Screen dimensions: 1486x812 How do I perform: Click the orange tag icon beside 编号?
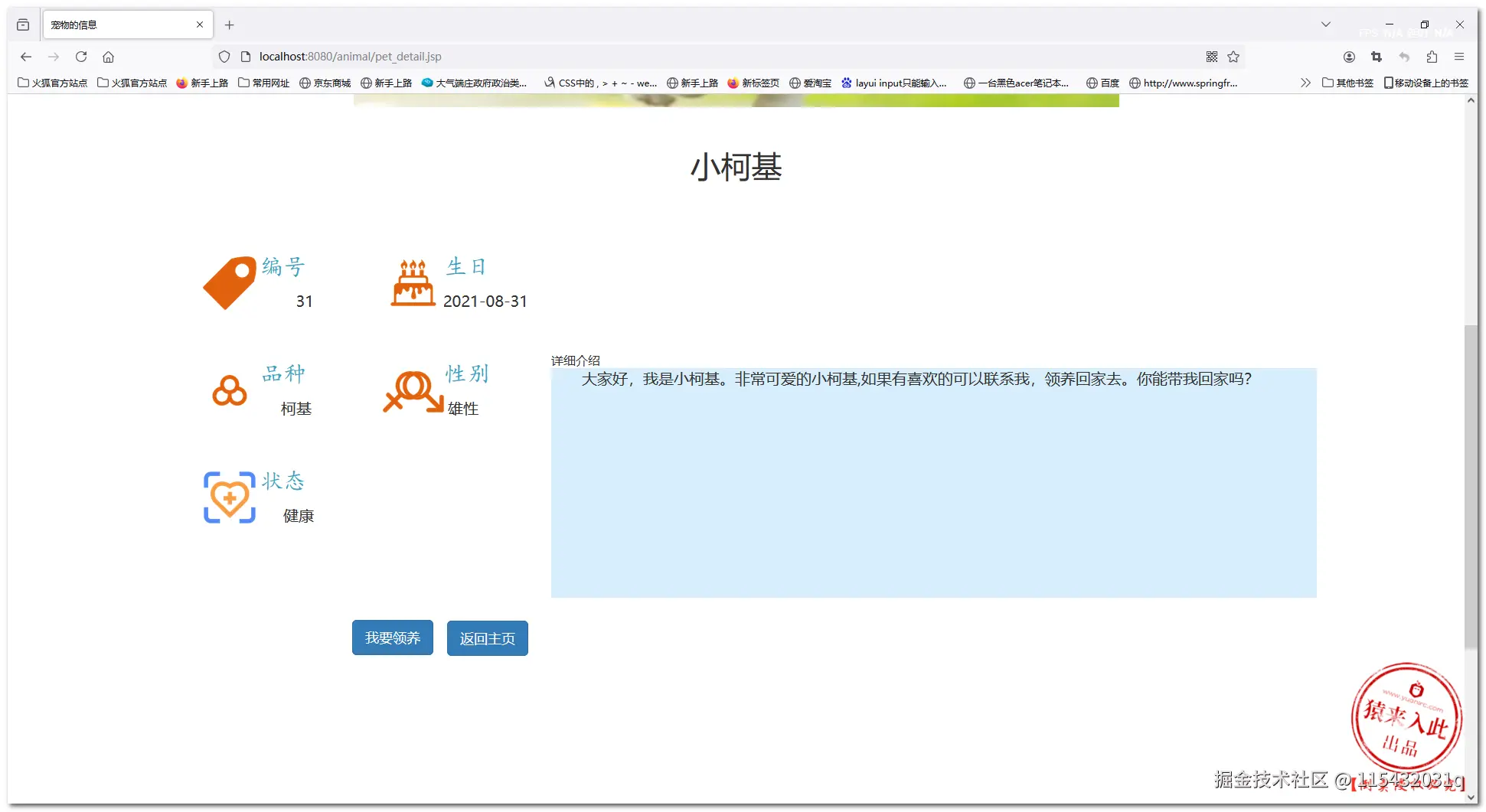230,282
